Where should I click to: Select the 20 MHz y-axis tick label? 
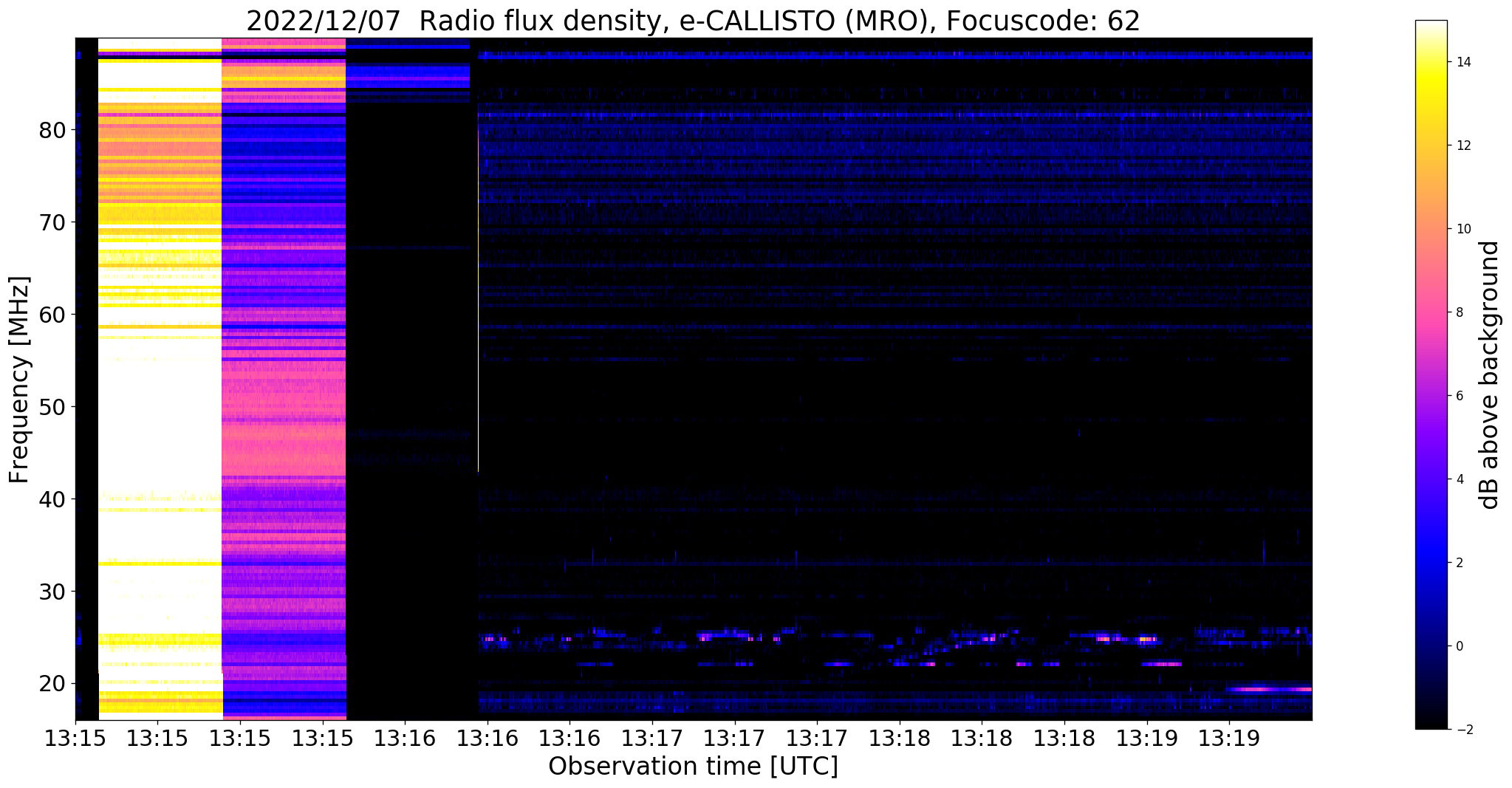52,685
